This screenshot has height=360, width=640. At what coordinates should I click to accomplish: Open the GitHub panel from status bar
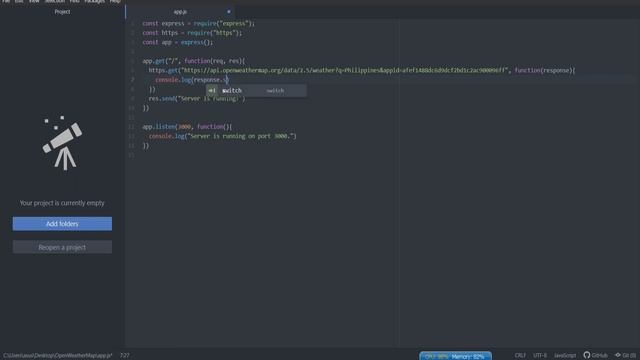pyautogui.click(x=595, y=355)
